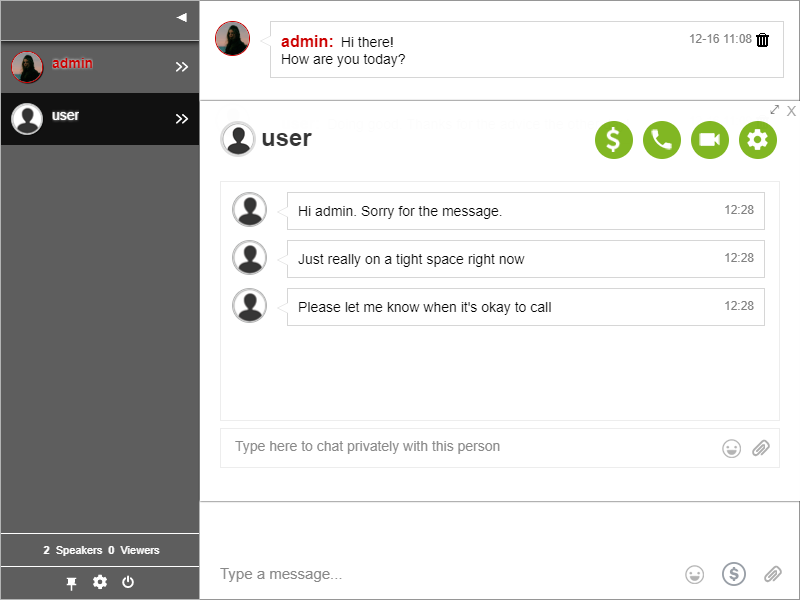Screen dimensions: 800x600
Task: Open the emoji picker in main chat
Action: click(694, 574)
